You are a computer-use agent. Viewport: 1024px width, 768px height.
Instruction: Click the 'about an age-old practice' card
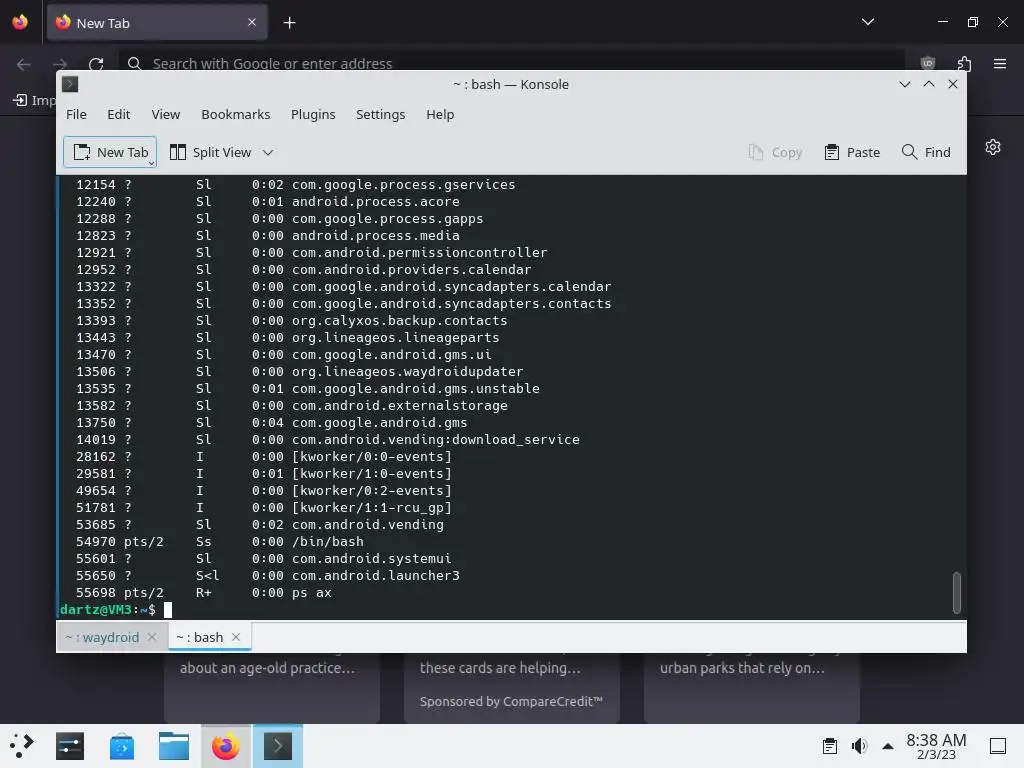[272, 687]
